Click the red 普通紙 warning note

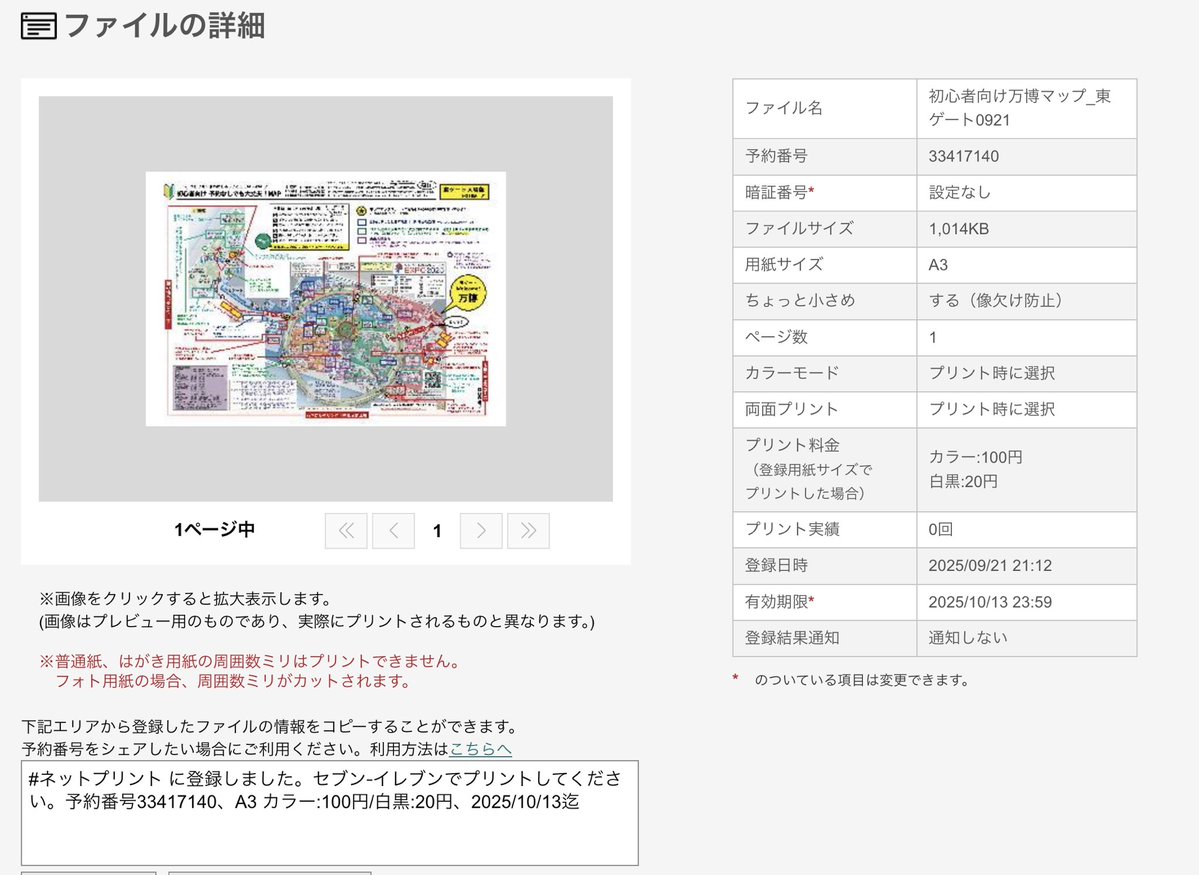pos(250,671)
